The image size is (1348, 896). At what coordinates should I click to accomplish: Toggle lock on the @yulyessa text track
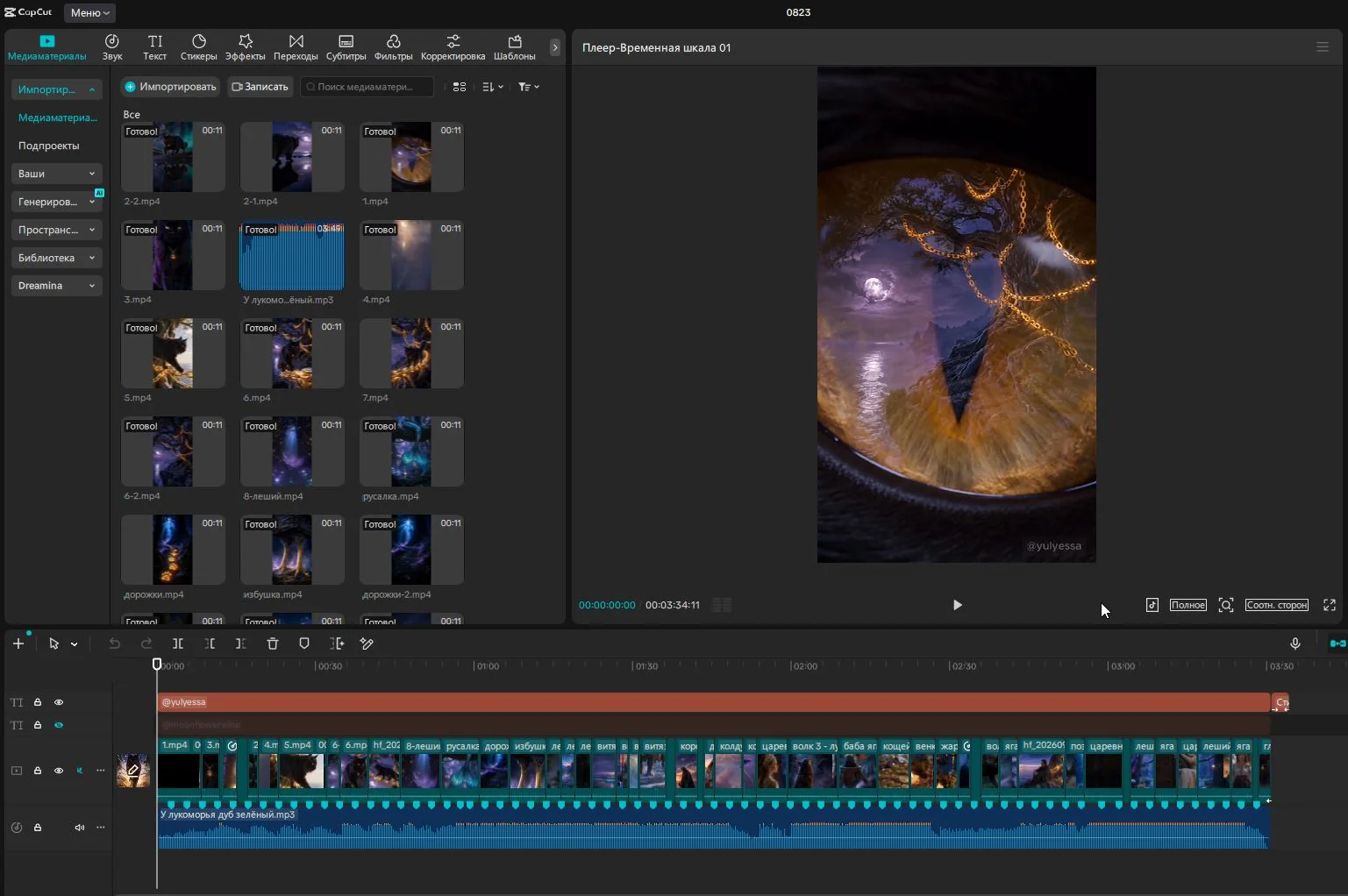tap(38, 702)
